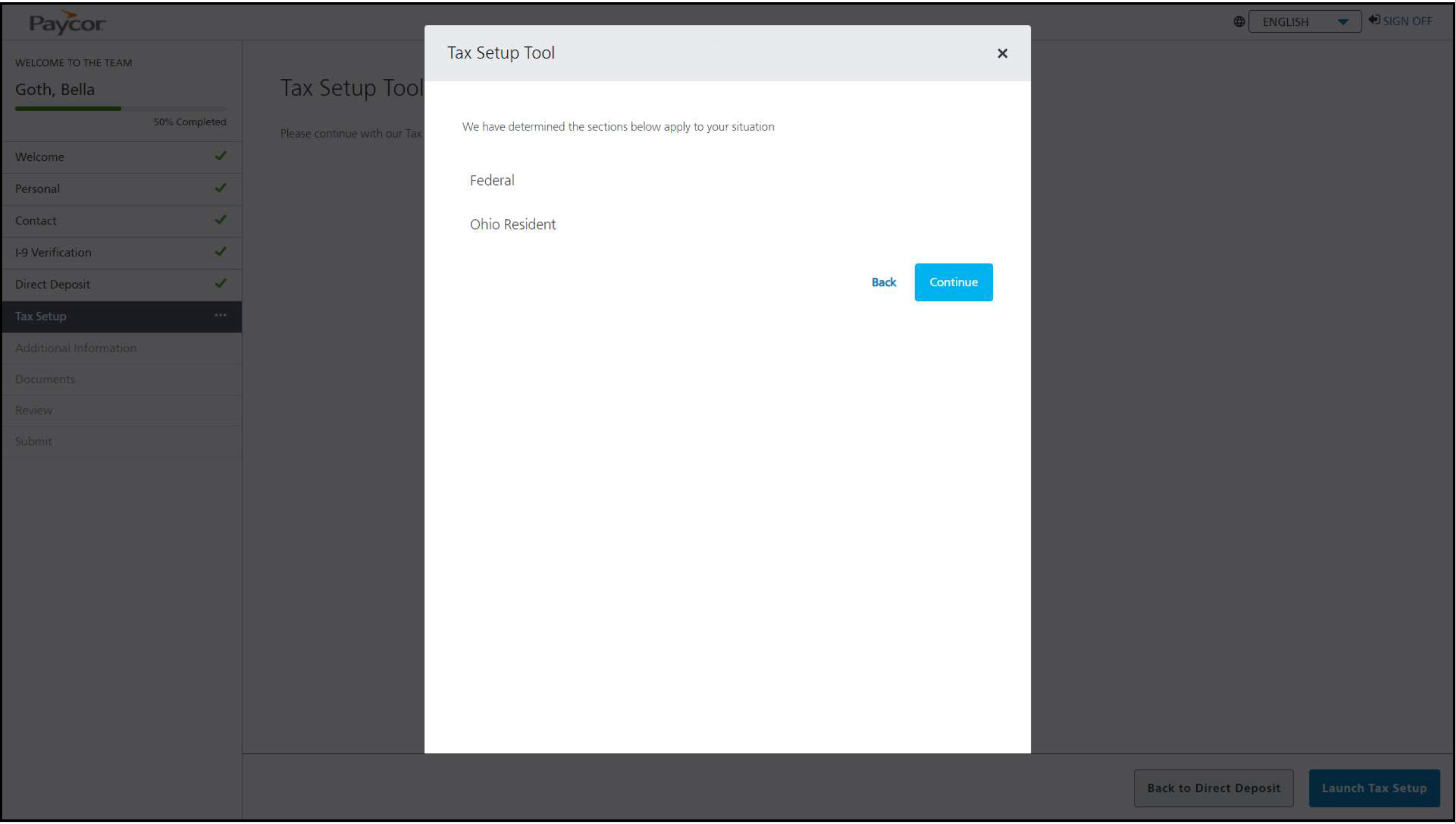1456x824 pixels.
Task: Select the Ohio Resident section
Action: coord(512,224)
